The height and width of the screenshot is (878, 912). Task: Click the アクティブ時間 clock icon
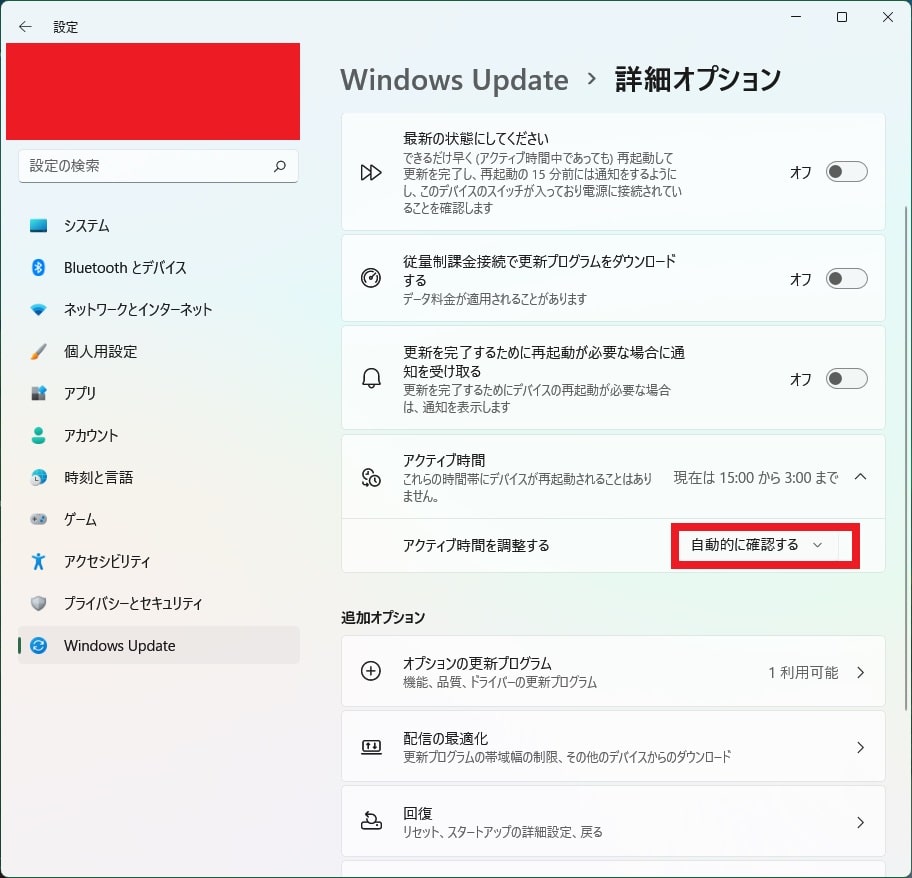[371, 478]
